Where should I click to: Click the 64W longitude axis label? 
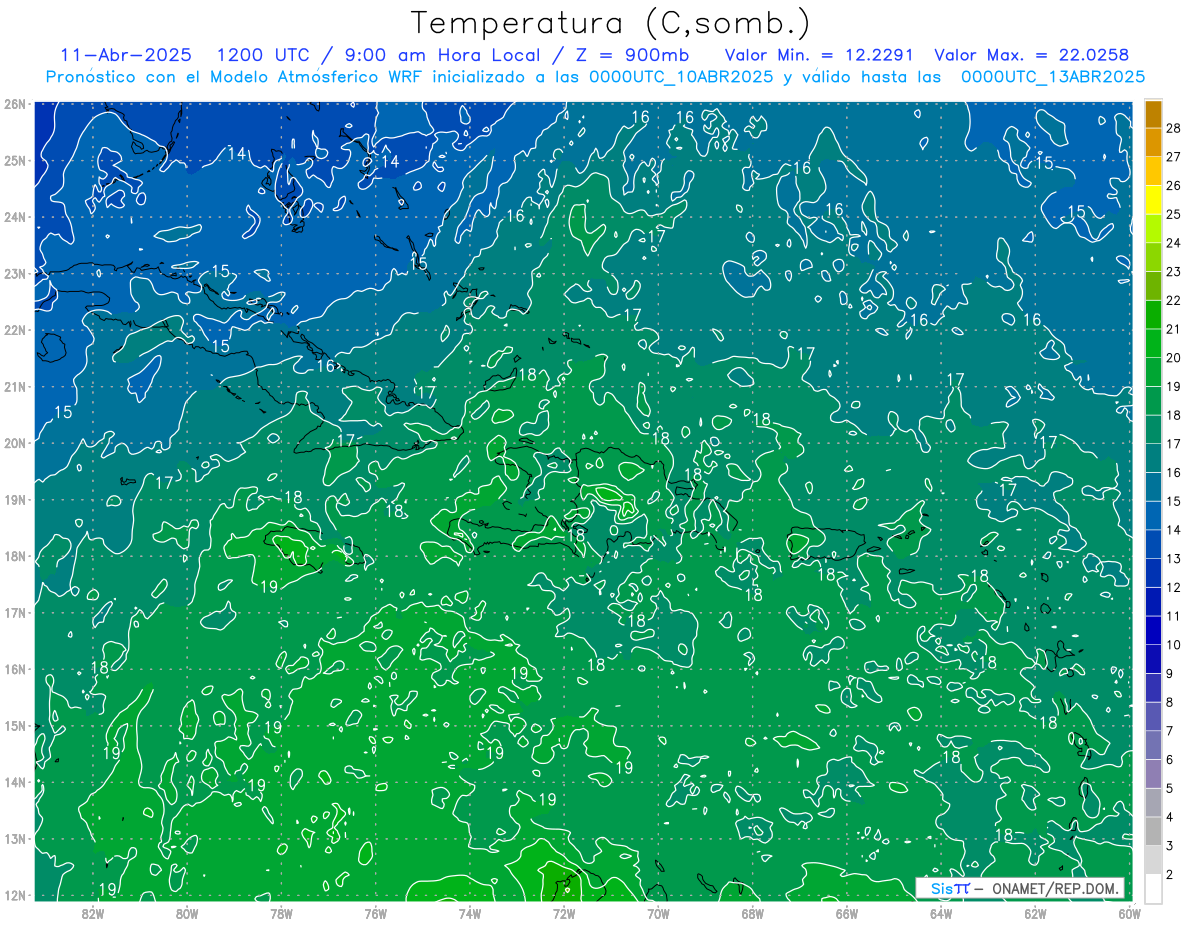tap(941, 913)
